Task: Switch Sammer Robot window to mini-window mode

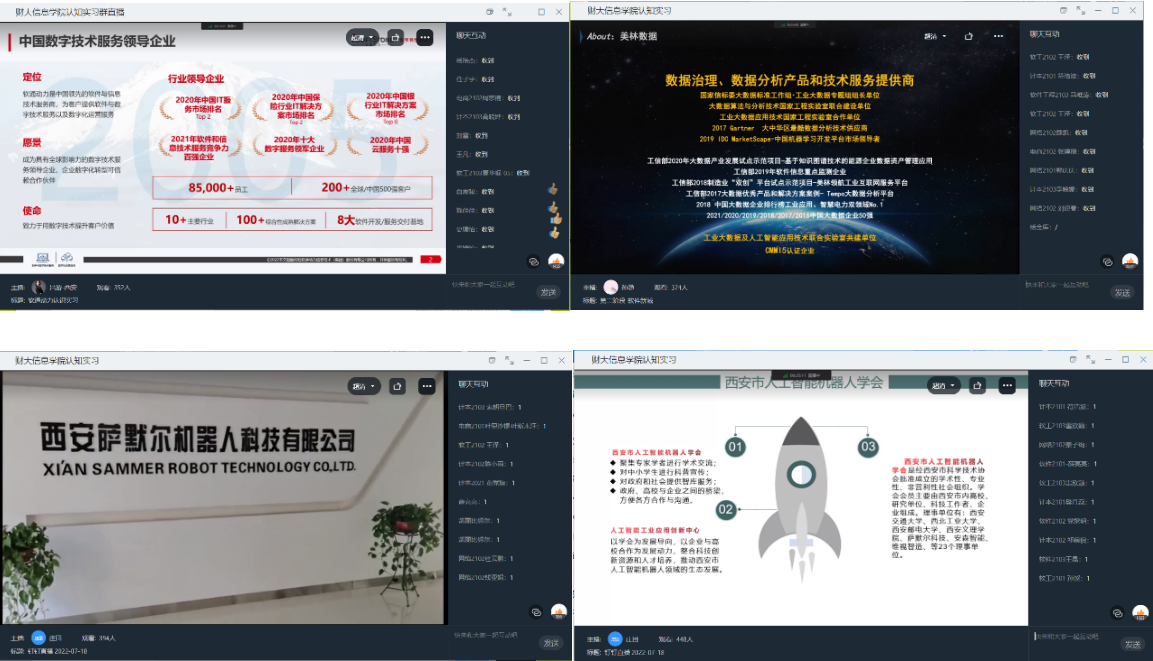Action: 492,360
